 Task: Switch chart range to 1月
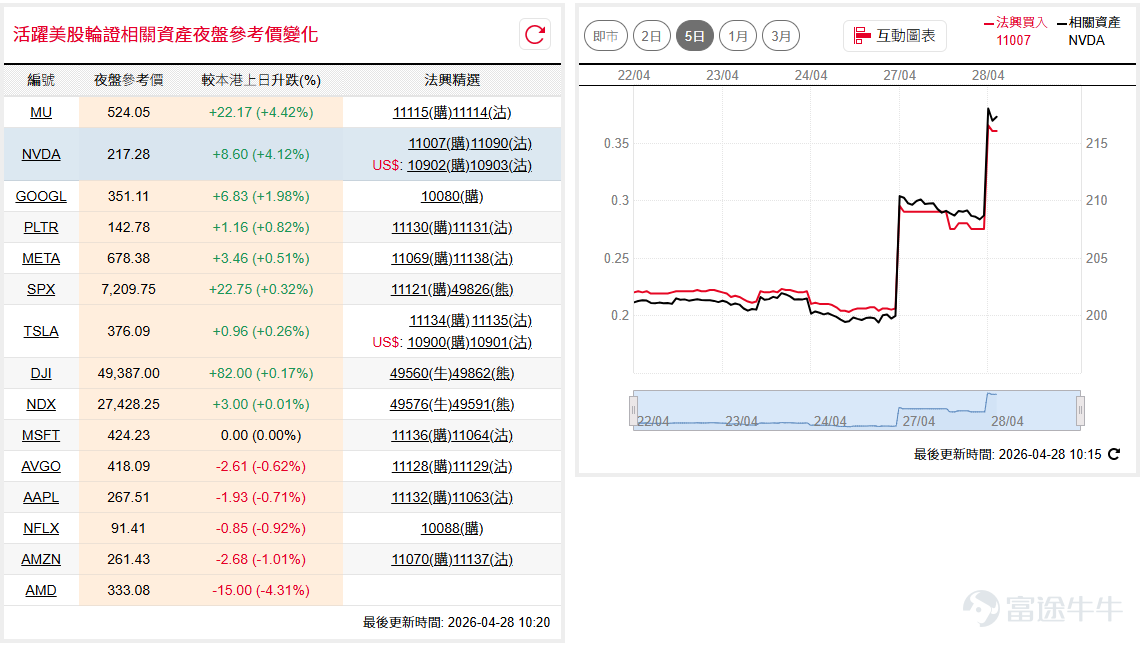(x=738, y=36)
